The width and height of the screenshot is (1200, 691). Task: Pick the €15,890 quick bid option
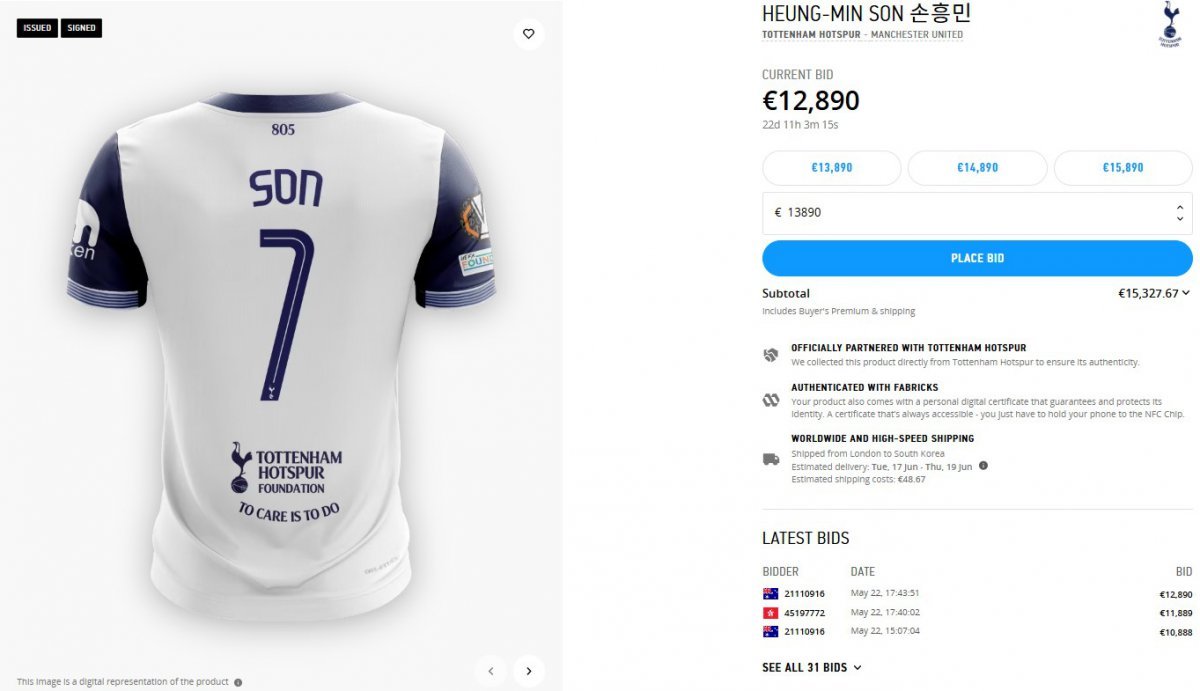click(x=1123, y=168)
